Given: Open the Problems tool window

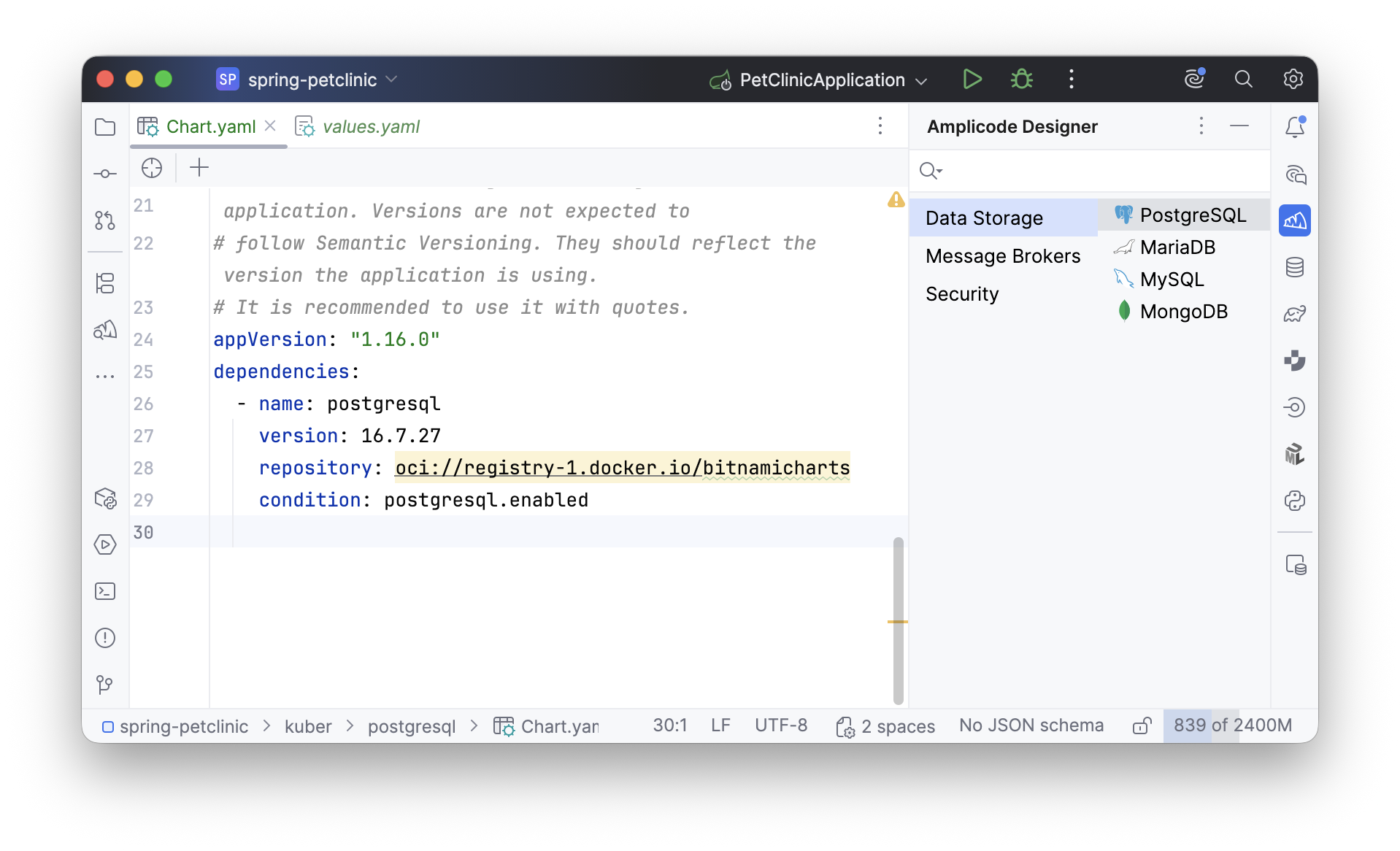Looking at the screenshot, I should [105, 638].
